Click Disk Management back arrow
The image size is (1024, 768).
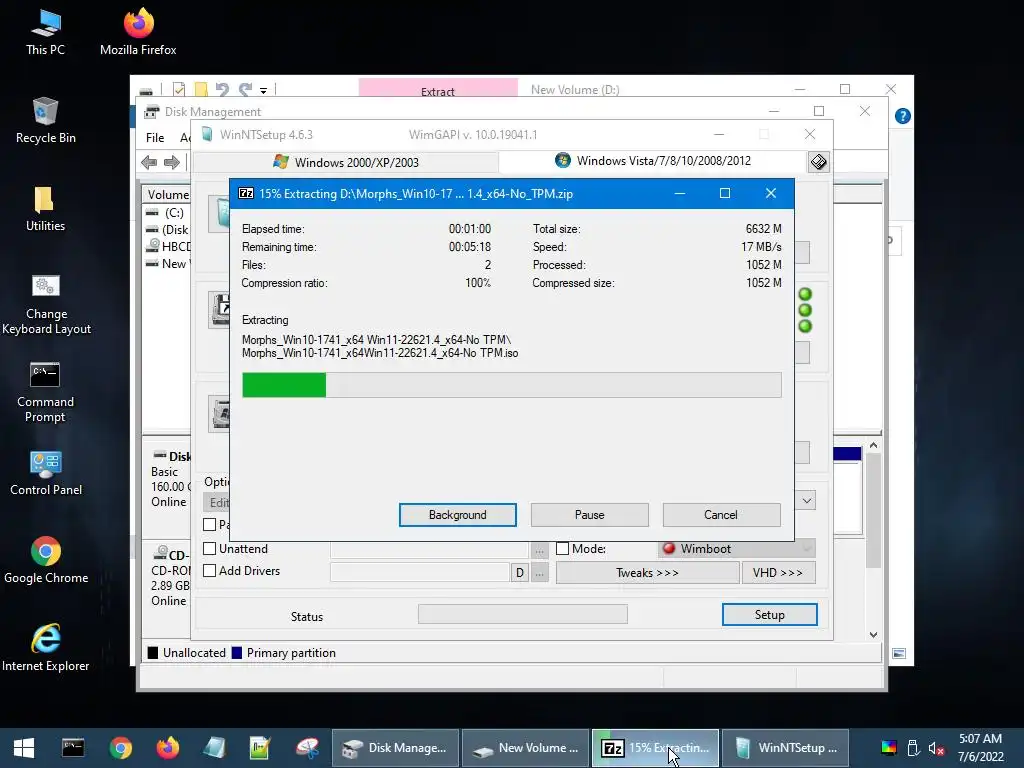149,162
